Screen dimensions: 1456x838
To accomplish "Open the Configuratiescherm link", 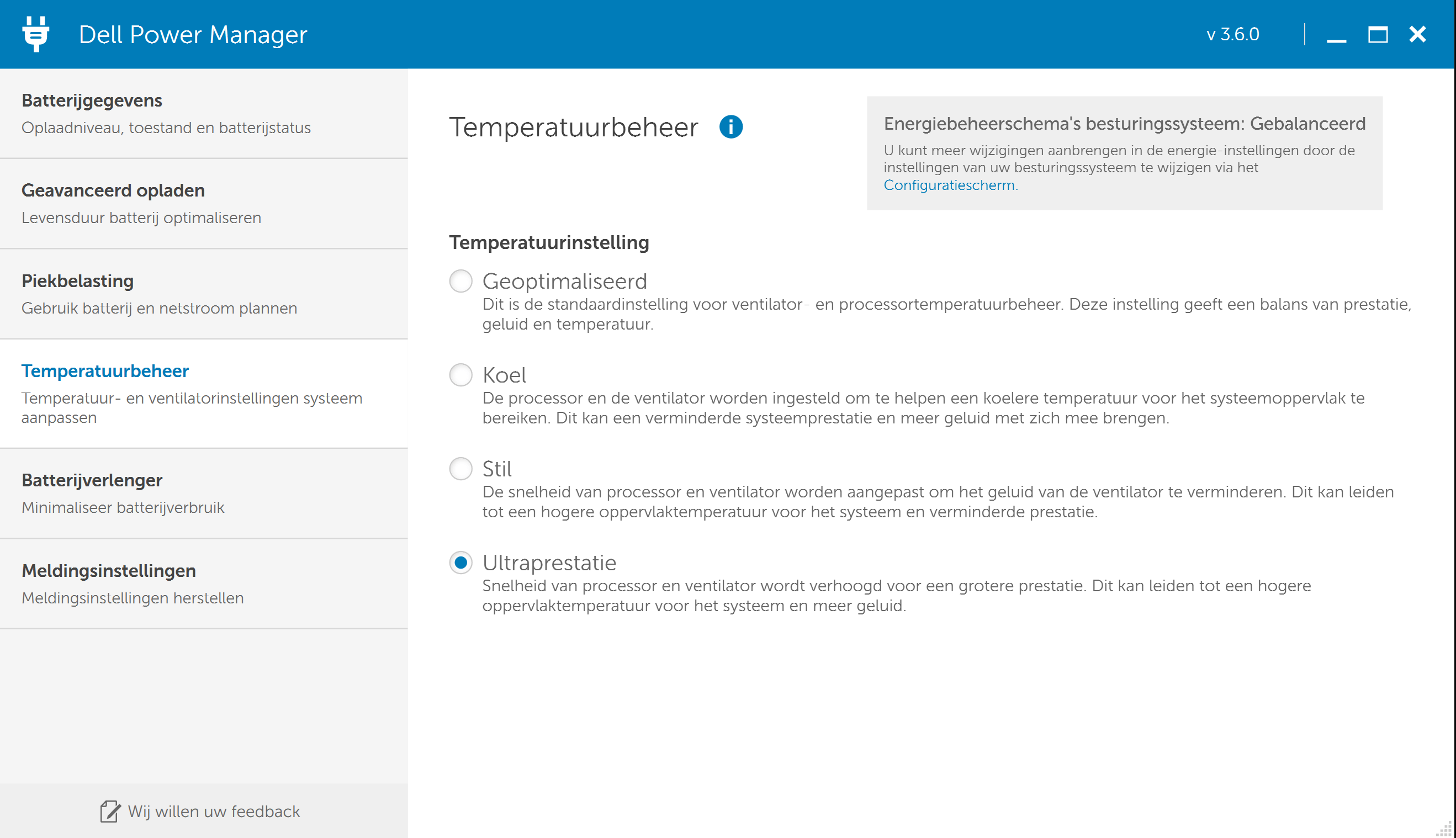I will (x=950, y=185).
